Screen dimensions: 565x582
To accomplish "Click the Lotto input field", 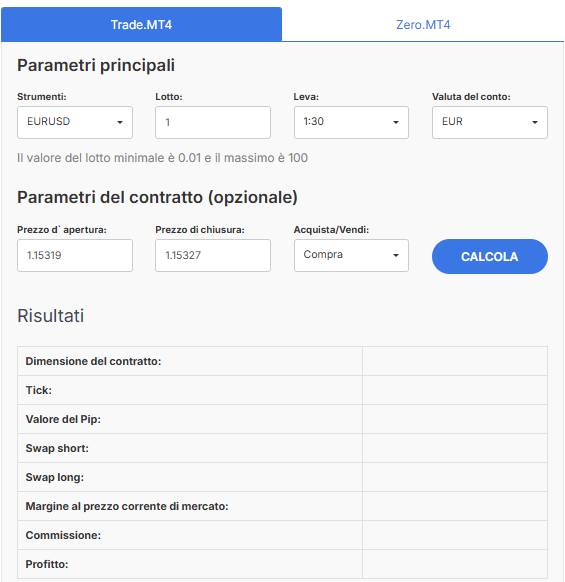I will [x=213, y=122].
